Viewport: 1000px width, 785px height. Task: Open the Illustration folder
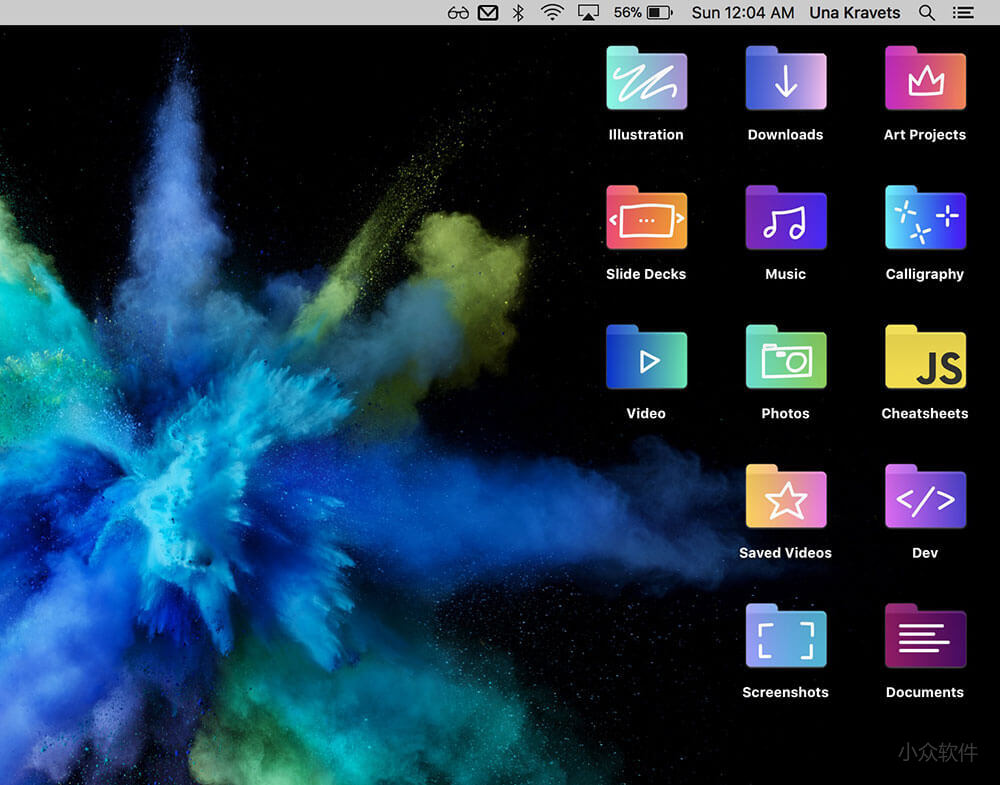pos(645,78)
